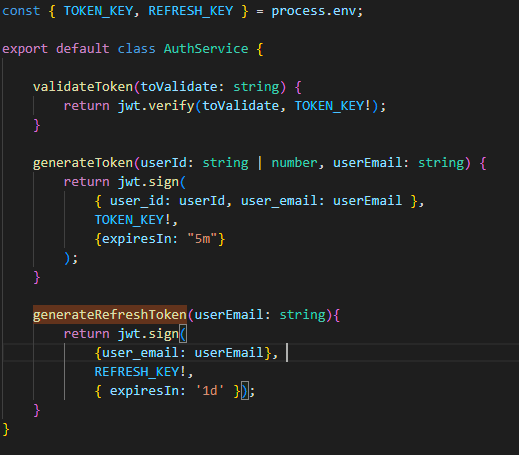
Task: Click TOKEN_KEY! argument inside jwt.sign
Action: 133,220
